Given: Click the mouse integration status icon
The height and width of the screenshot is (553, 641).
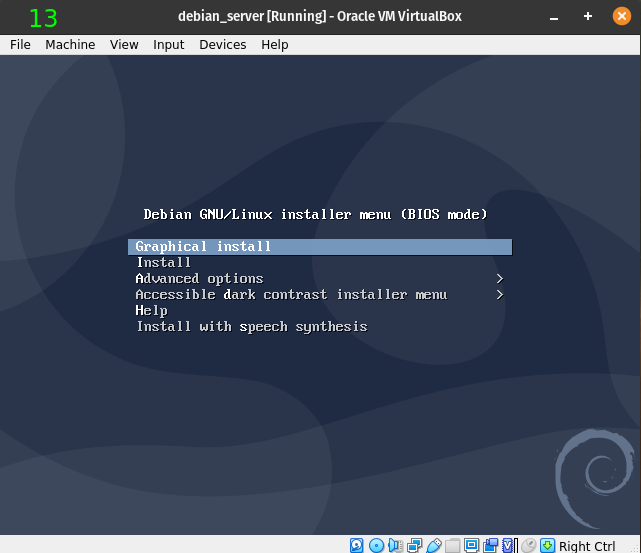Looking at the screenshot, I should [529, 545].
